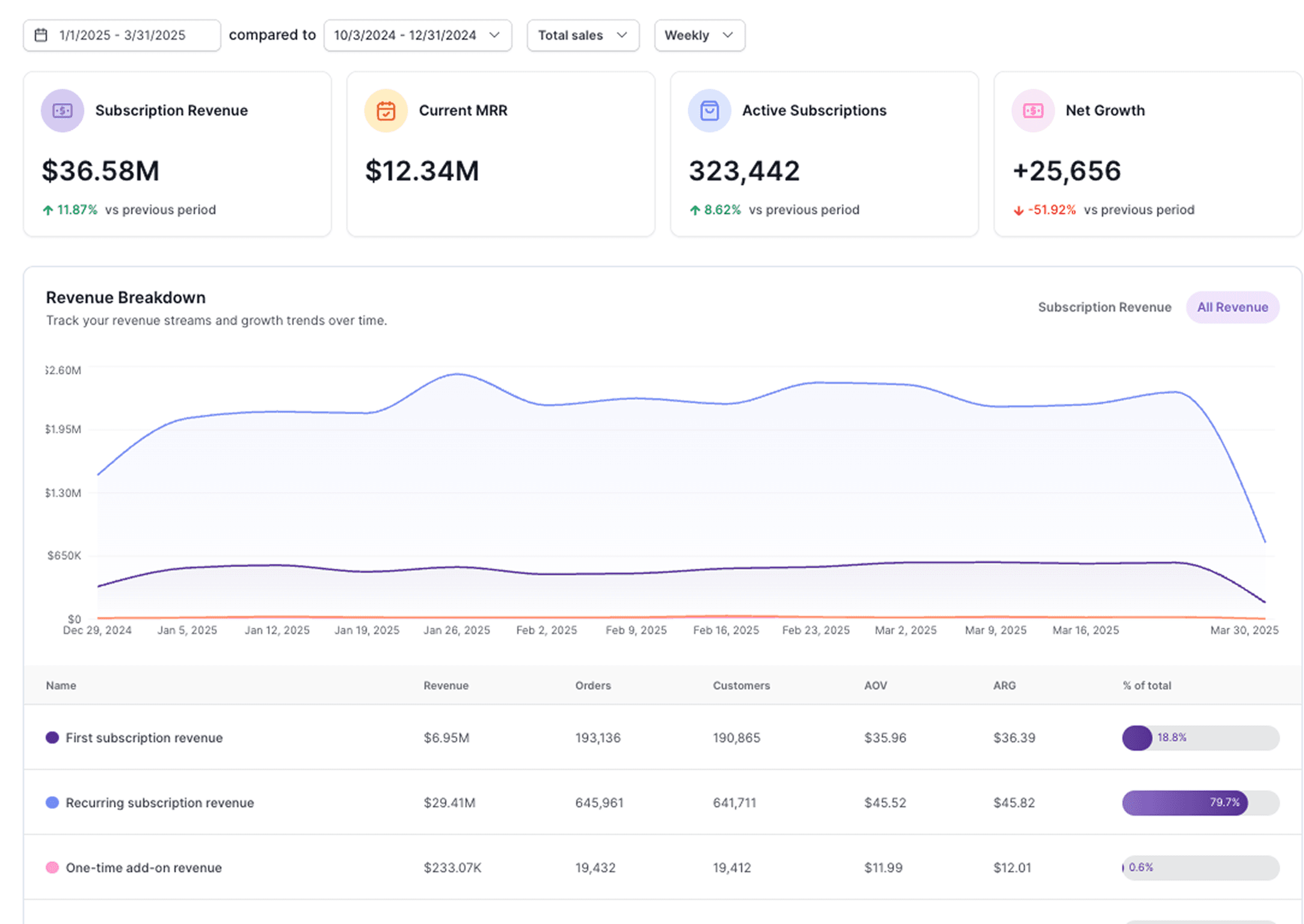
Task: Click the red down arrow by -51.92%
Action: click(1018, 210)
